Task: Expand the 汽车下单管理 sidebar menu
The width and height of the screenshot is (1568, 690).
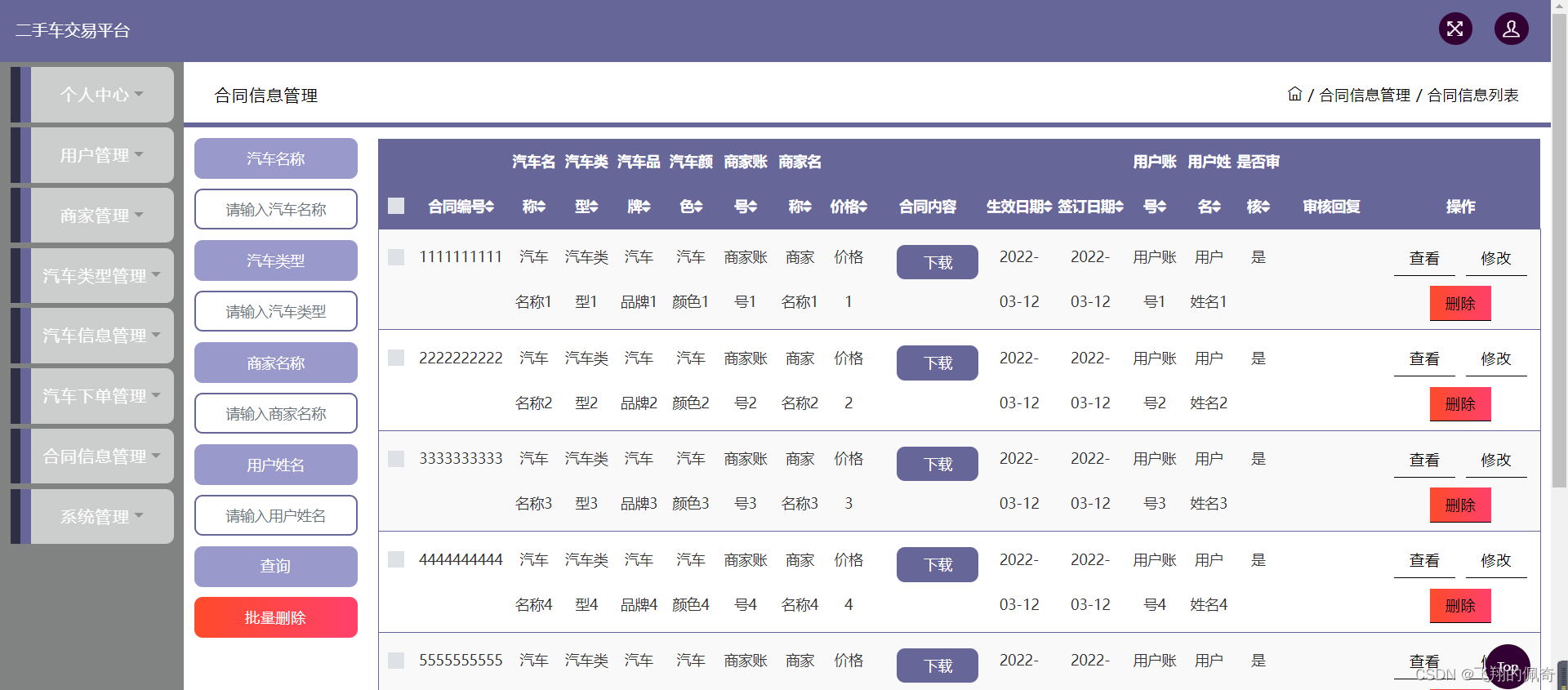Action: coord(101,396)
